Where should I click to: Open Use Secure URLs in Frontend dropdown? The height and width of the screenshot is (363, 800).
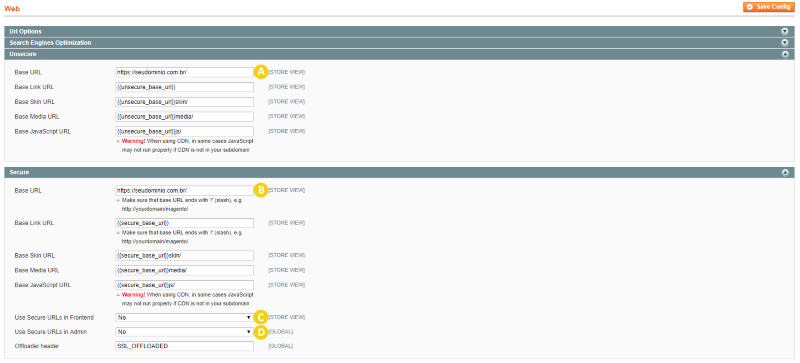click(x=185, y=317)
